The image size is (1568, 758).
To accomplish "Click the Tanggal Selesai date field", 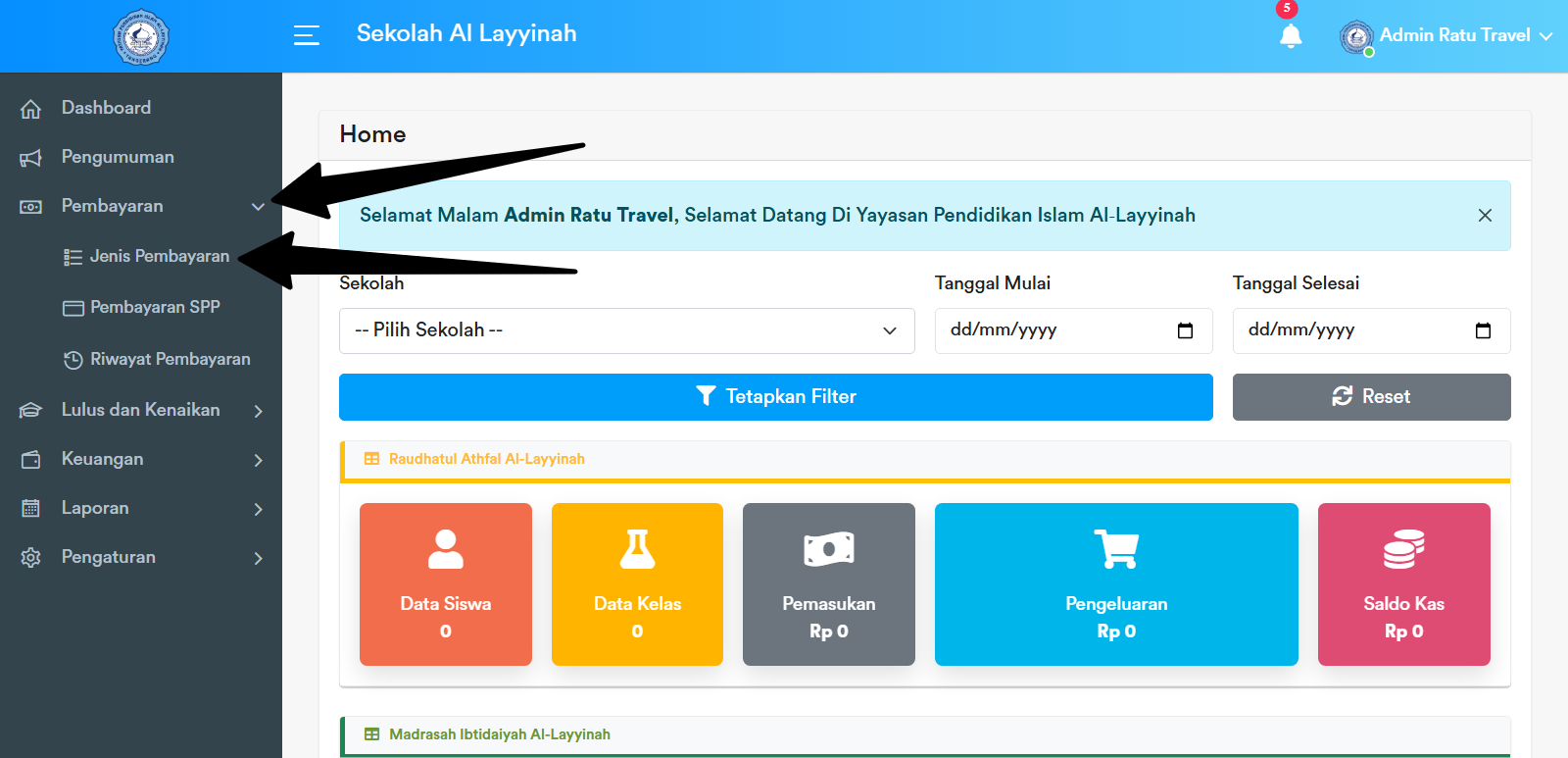I will coord(1372,330).
